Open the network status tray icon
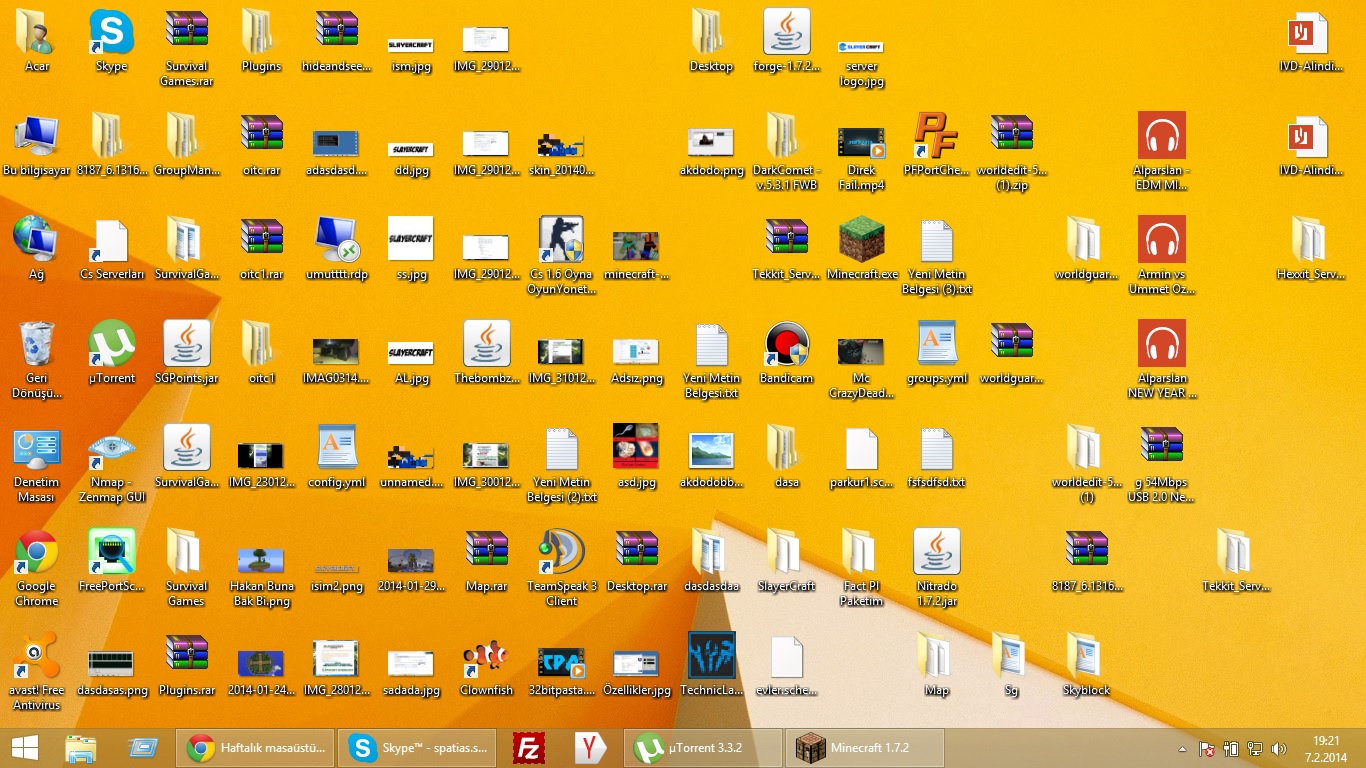Screen dimensions: 1366x768 (1254, 749)
